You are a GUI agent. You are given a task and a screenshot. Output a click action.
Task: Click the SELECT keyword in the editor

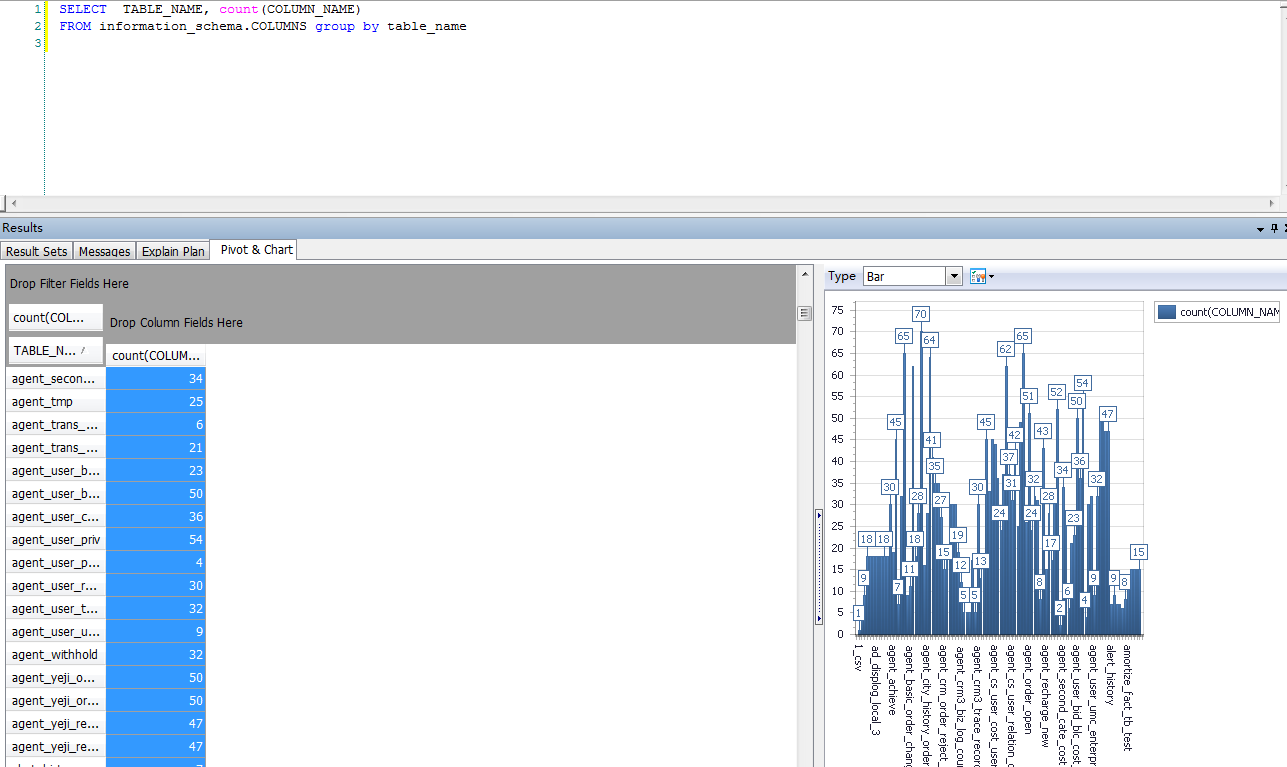83,9
